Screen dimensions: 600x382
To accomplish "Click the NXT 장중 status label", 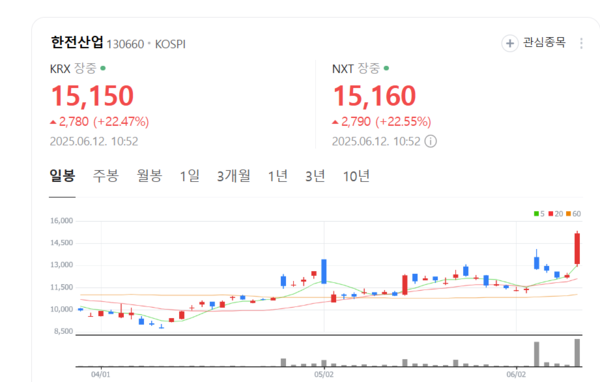I will [x=368, y=69].
